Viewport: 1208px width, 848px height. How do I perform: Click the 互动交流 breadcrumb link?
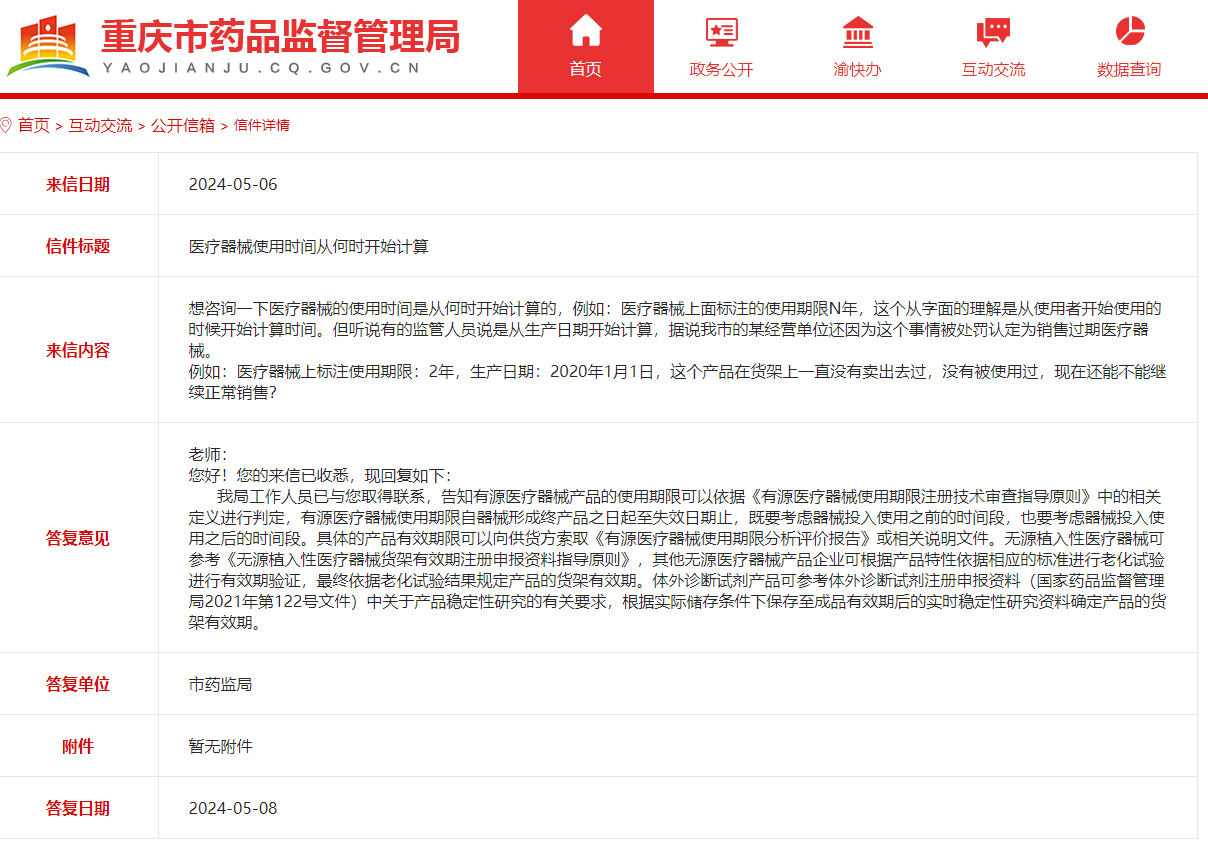point(102,126)
